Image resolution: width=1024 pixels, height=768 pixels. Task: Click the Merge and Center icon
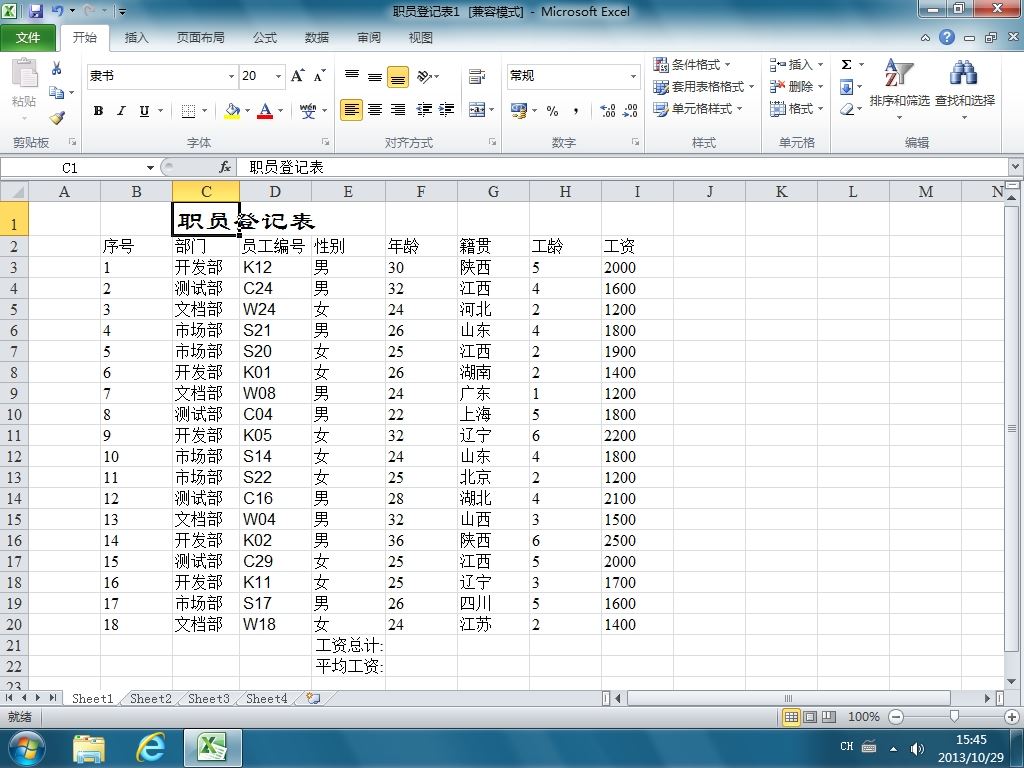tap(477, 110)
